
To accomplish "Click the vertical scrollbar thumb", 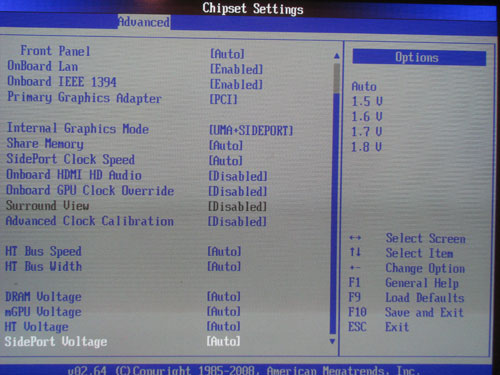I will point(337,78).
